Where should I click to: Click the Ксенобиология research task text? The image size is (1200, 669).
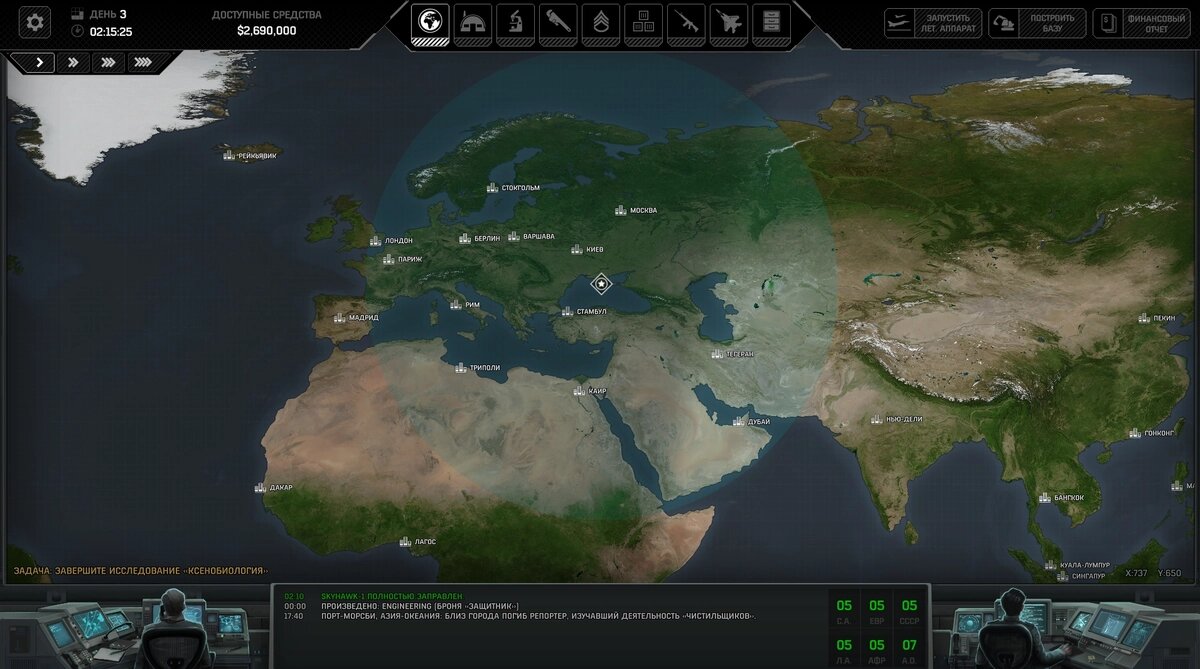141,571
